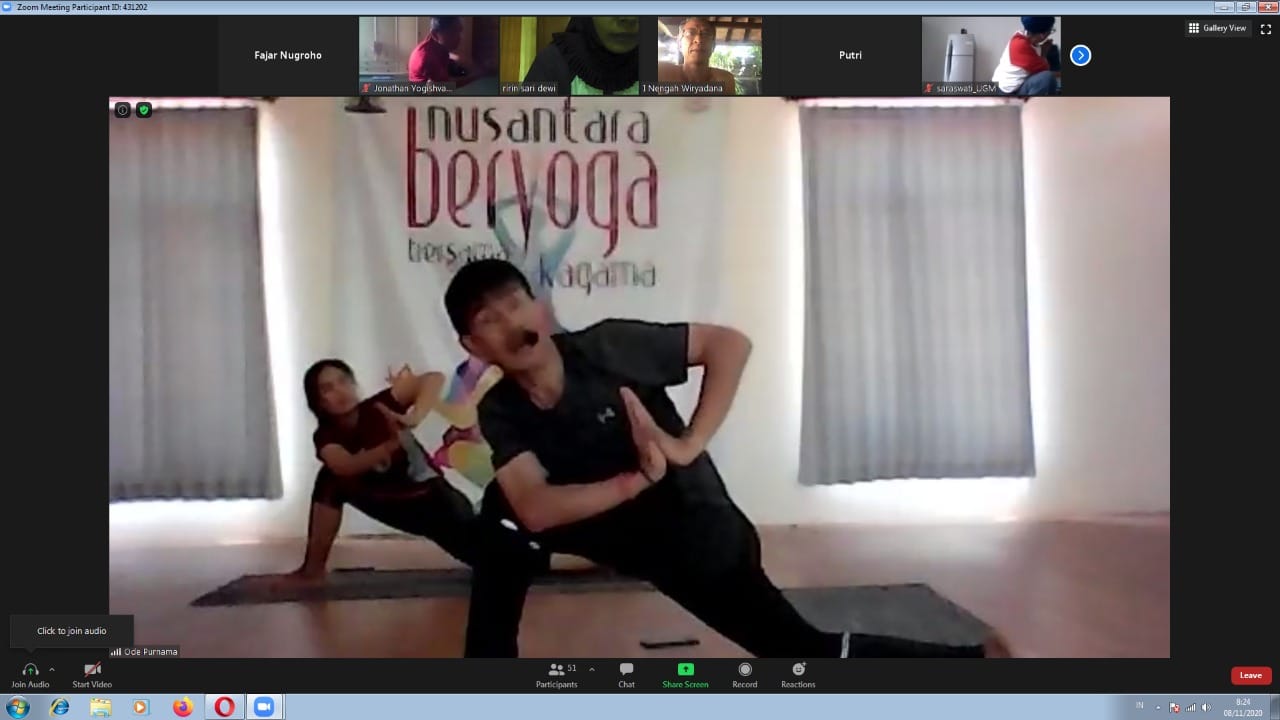Switch to Gallery View

1217,28
